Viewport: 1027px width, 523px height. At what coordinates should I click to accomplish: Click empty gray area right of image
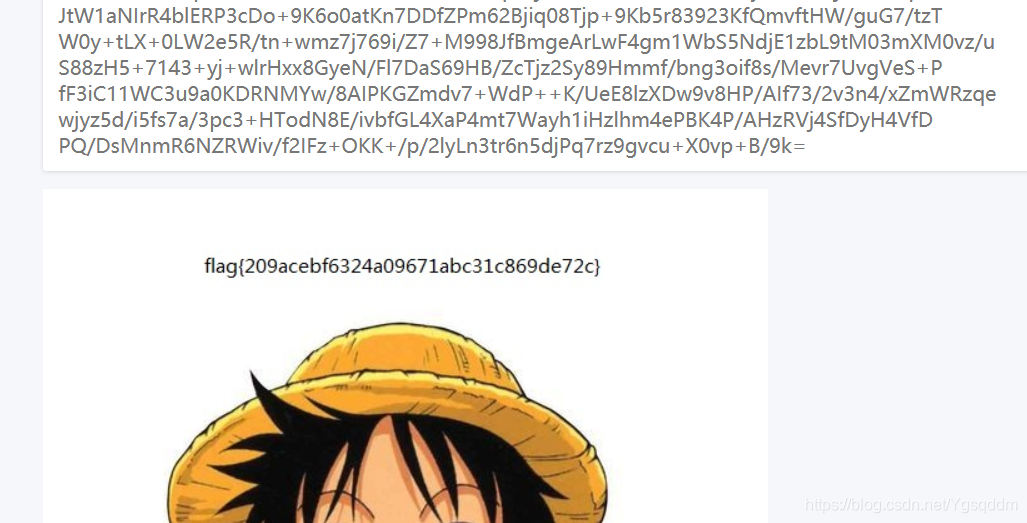(x=897, y=327)
